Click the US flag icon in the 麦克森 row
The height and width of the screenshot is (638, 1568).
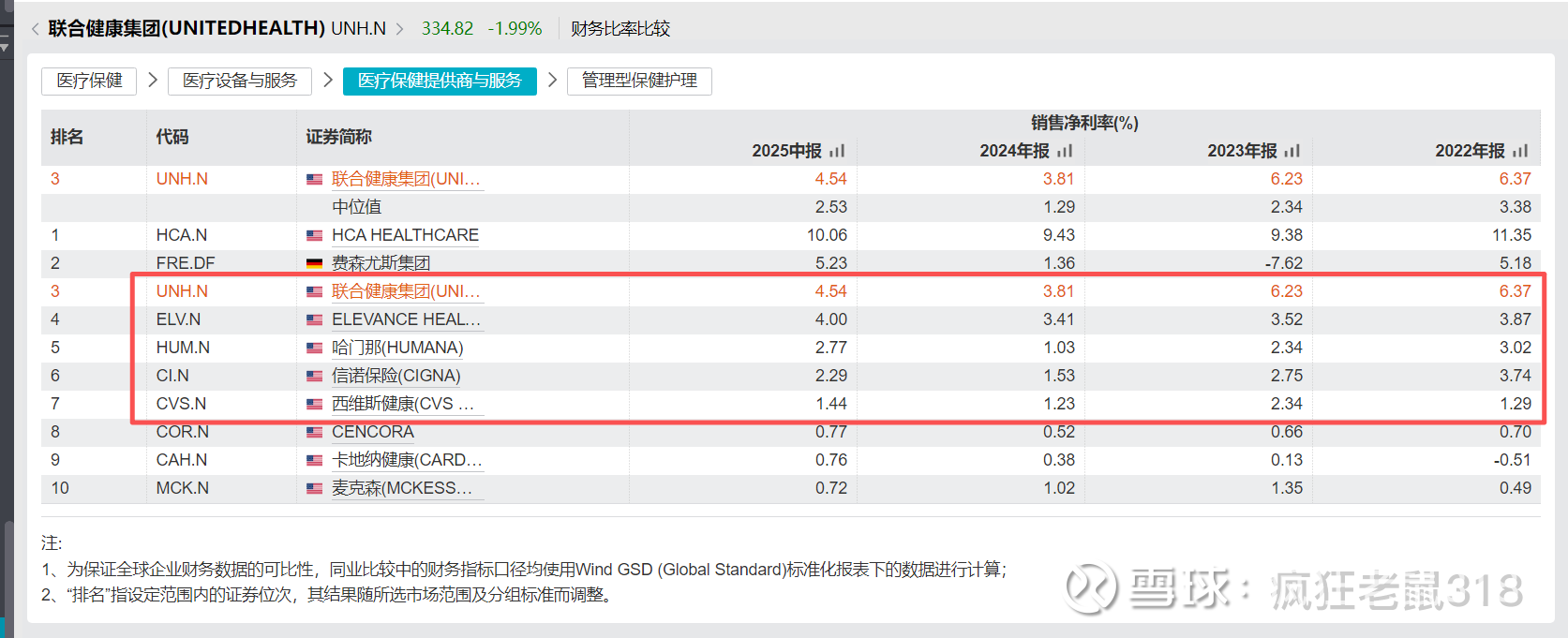(x=315, y=489)
